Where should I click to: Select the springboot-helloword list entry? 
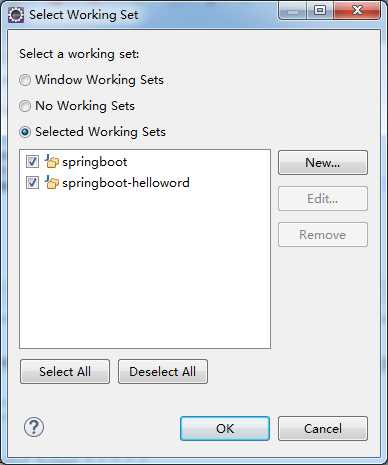[126, 183]
